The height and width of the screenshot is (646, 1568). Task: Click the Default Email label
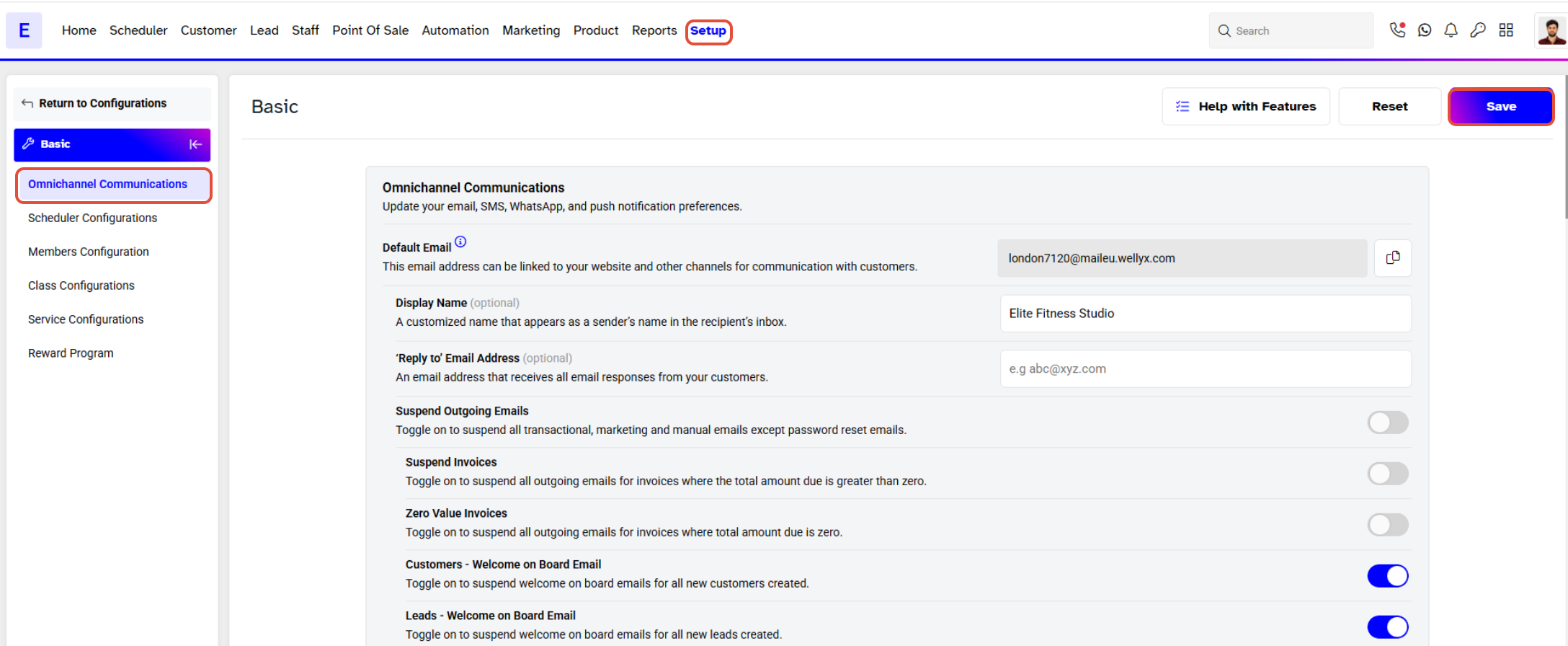[x=416, y=247]
